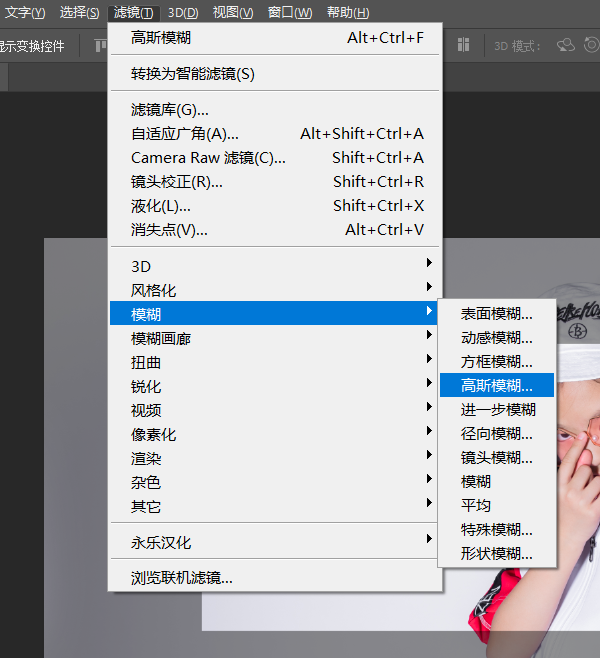600x658 pixels.
Task: Expand the 模糊画廊 submenu
Action: point(274,338)
